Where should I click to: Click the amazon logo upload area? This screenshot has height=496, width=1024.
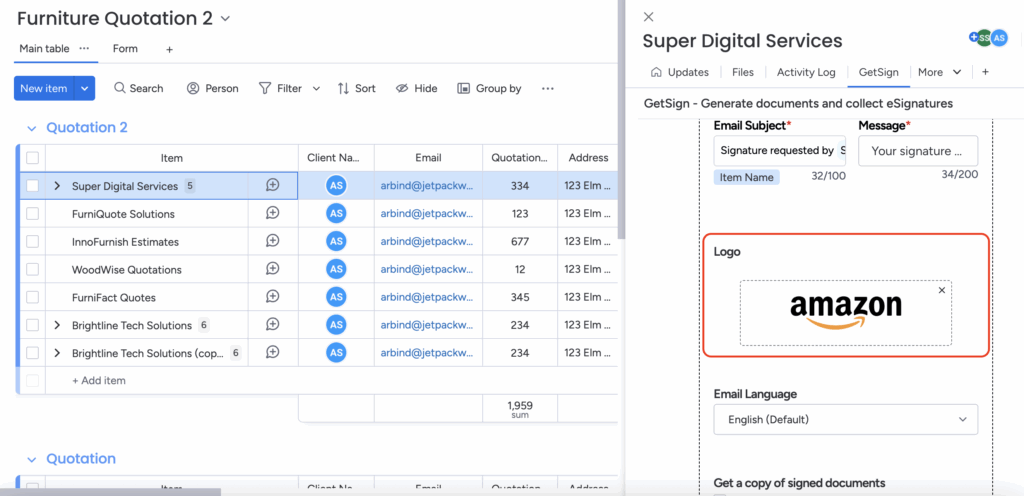tap(846, 313)
